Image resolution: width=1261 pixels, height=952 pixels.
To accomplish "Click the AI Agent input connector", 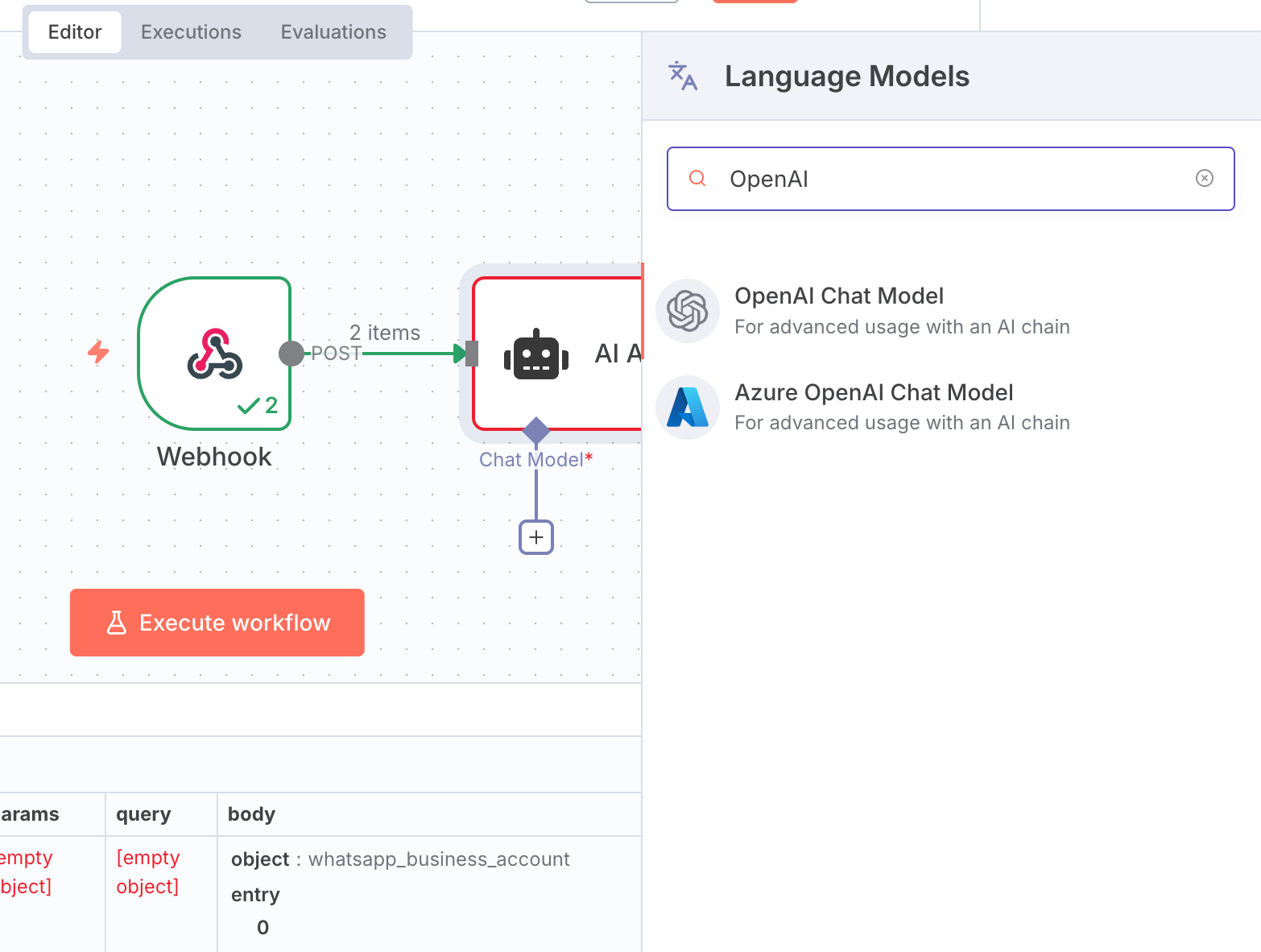I will (x=472, y=354).
